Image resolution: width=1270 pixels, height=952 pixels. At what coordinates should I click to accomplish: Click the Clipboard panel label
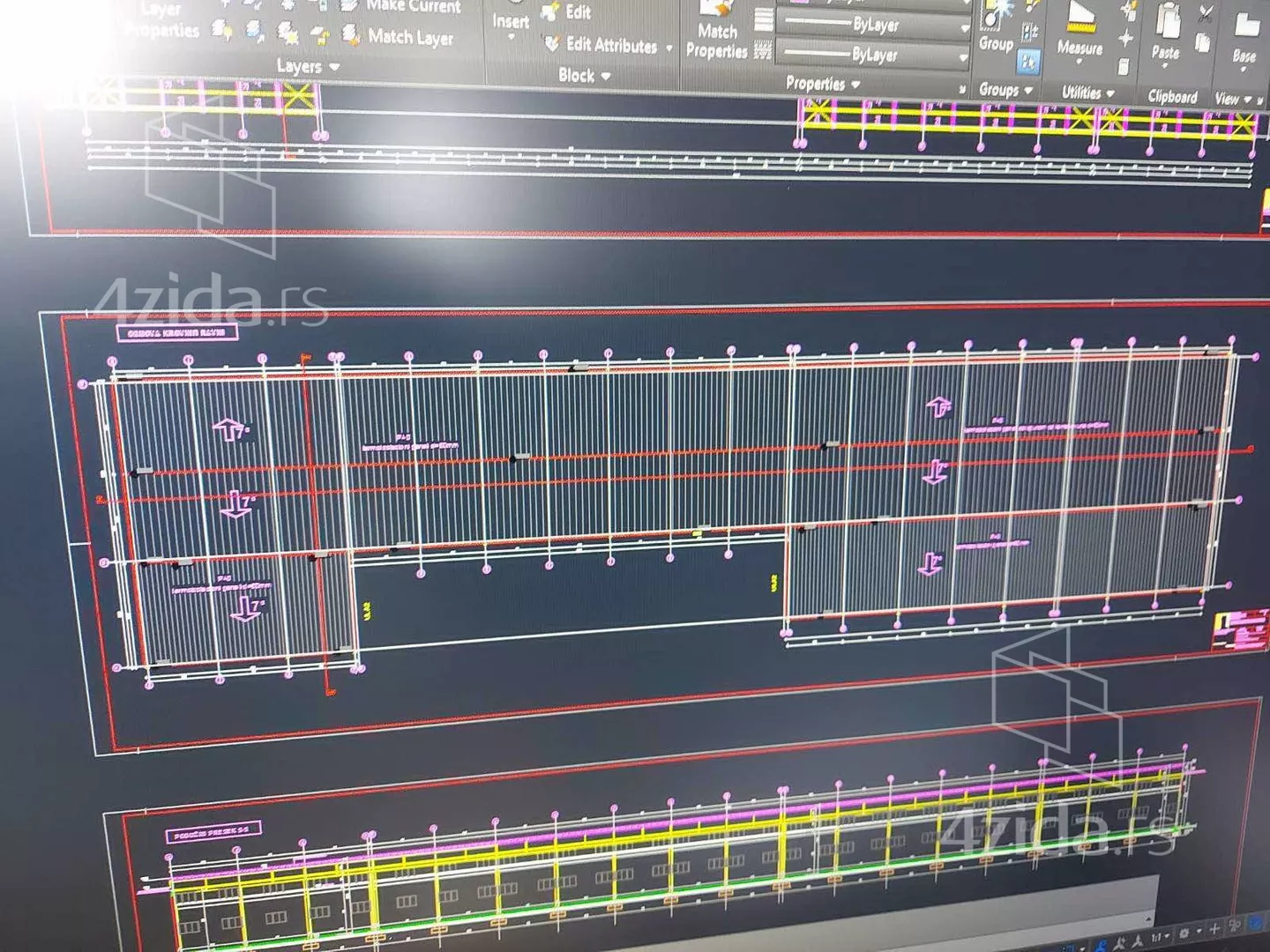click(1172, 97)
